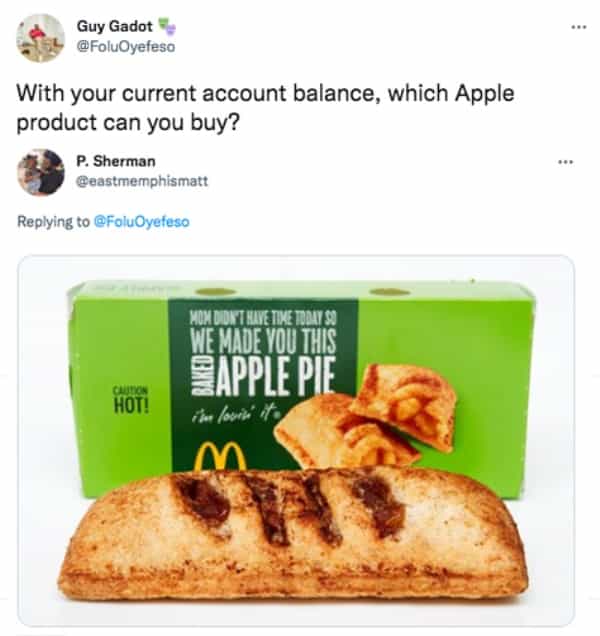Click the 'Replying to' label
Image resolution: width=600 pixels, height=636 pixels.
[x=52, y=221]
